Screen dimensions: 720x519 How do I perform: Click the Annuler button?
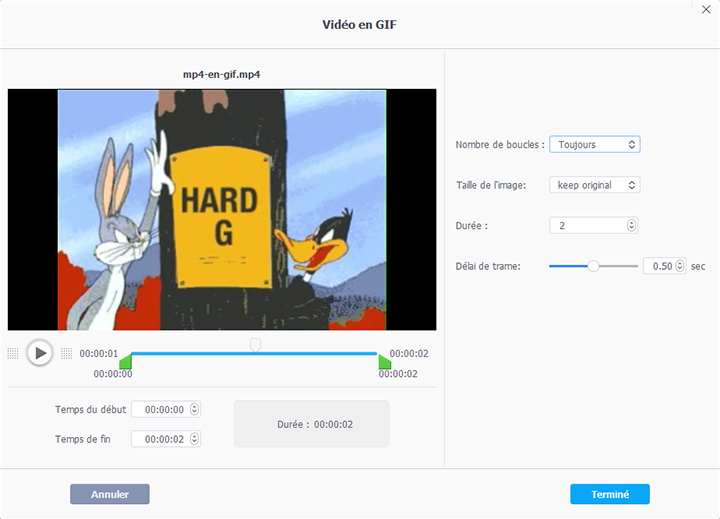[x=110, y=494]
